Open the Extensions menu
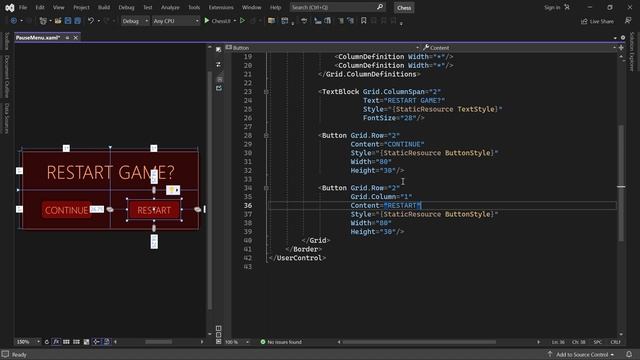Image resolution: width=640 pixels, height=360 pixels. [221, 7]
